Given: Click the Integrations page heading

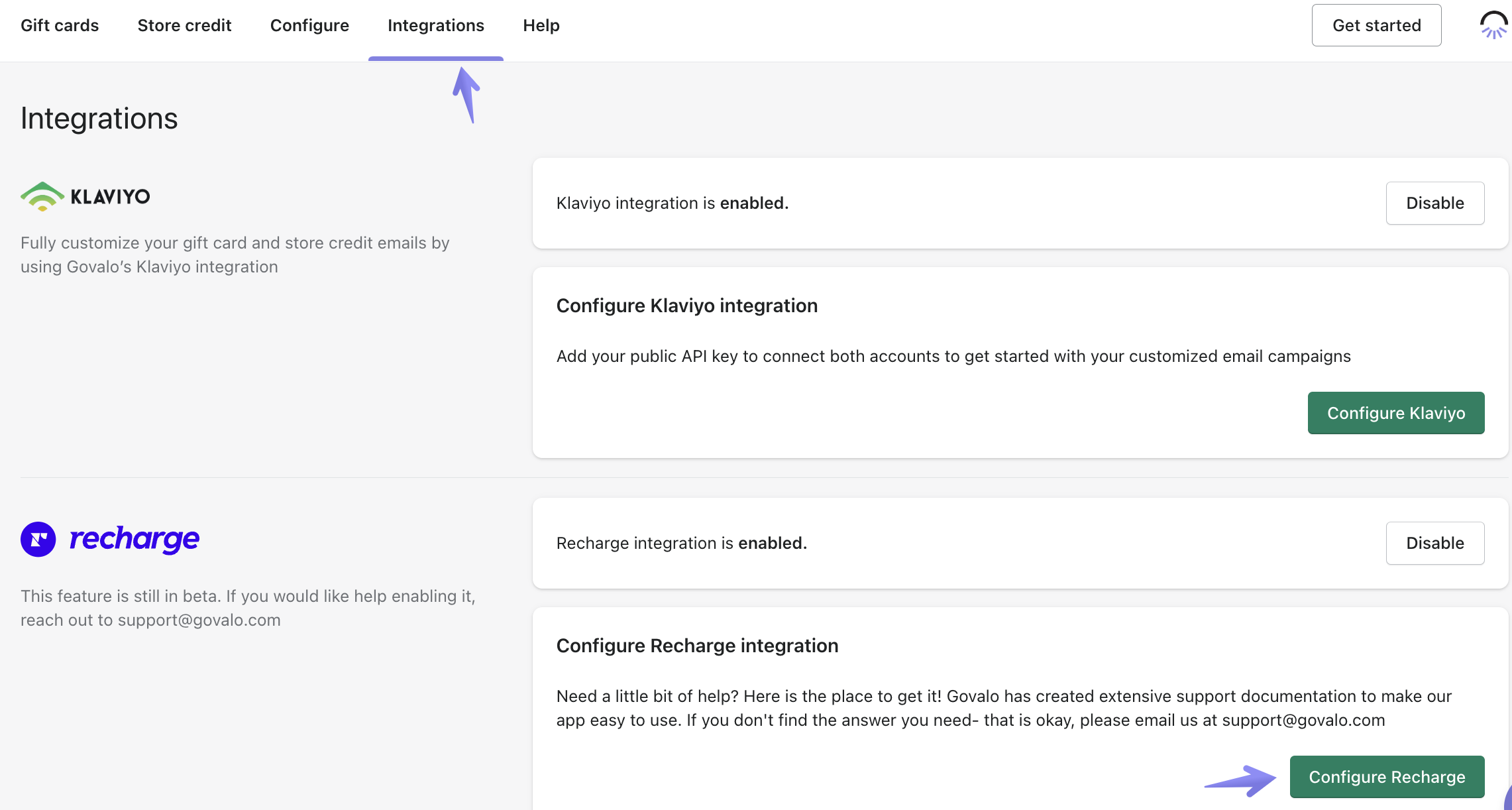Looking at the screenshot, I should (99, 119).
